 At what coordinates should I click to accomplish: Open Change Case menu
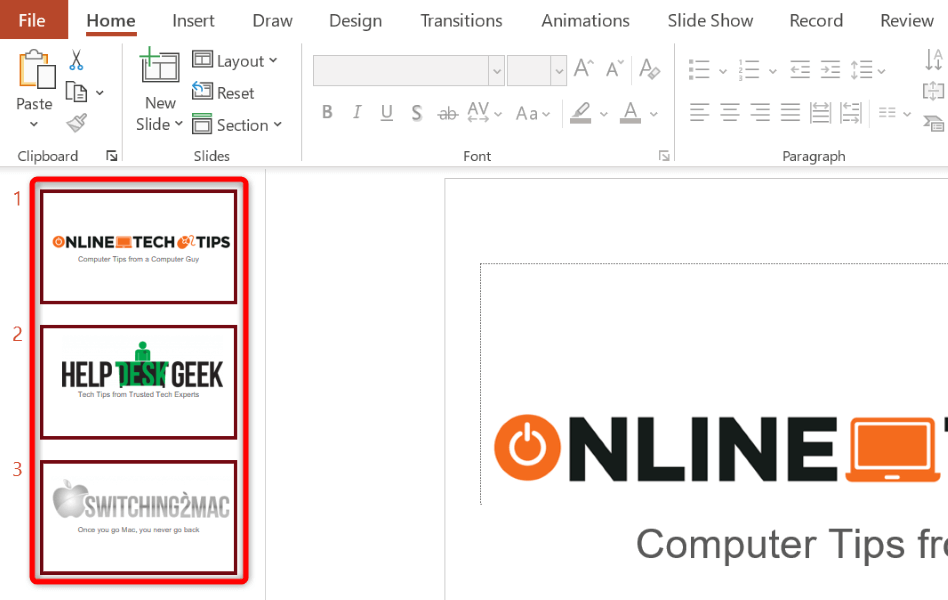pos(532,112)
